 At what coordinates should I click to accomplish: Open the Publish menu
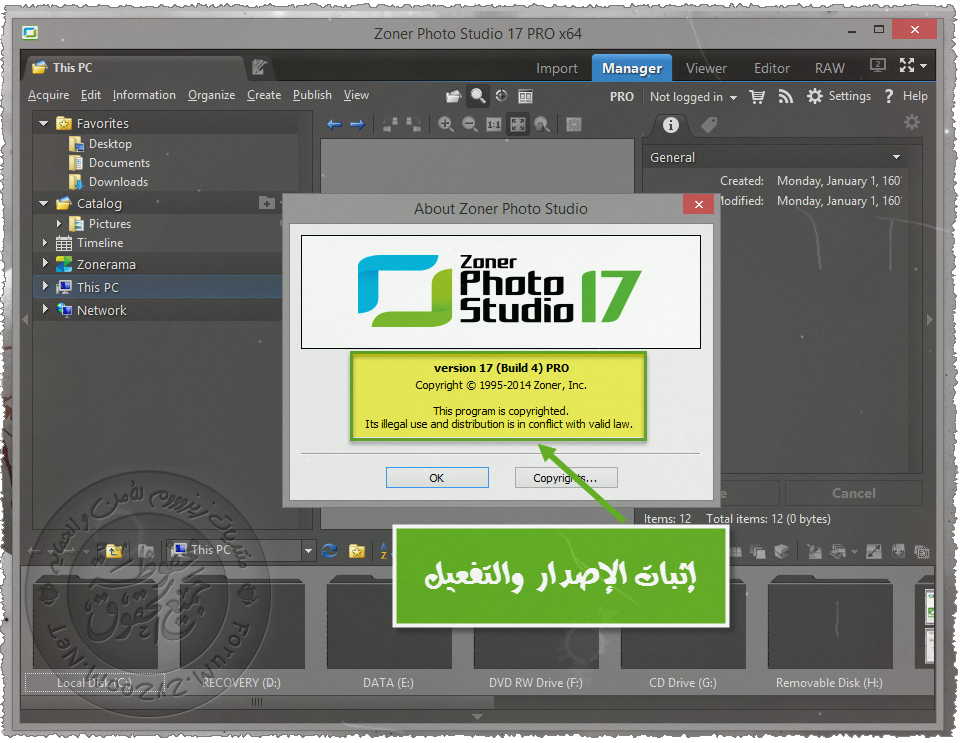312,95
